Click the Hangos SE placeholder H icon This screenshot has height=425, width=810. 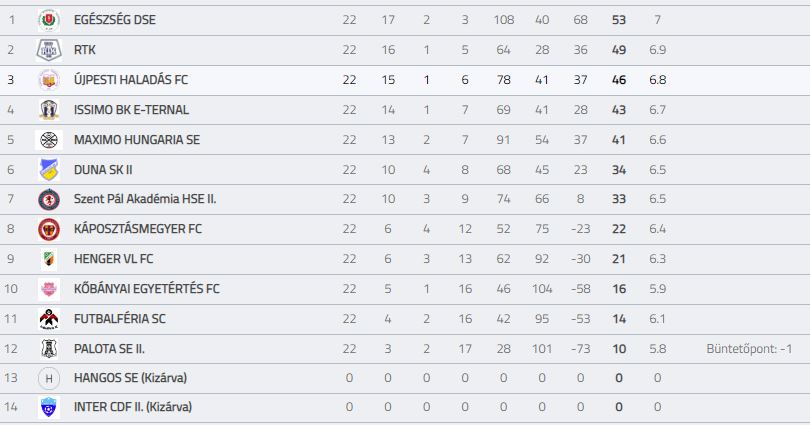(49, 379)
